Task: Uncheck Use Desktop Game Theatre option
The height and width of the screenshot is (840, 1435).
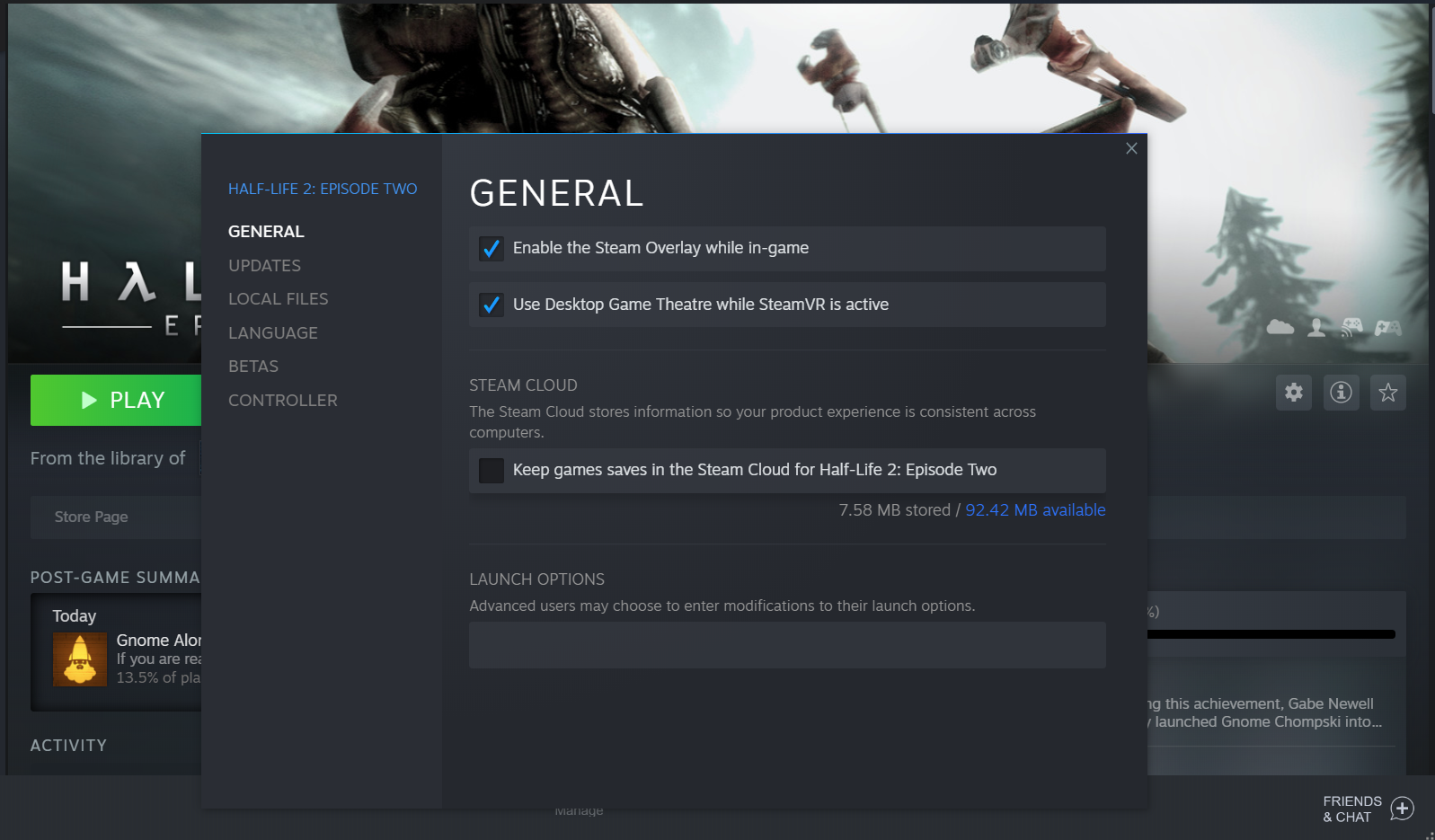Action: (x=492, y=305)
